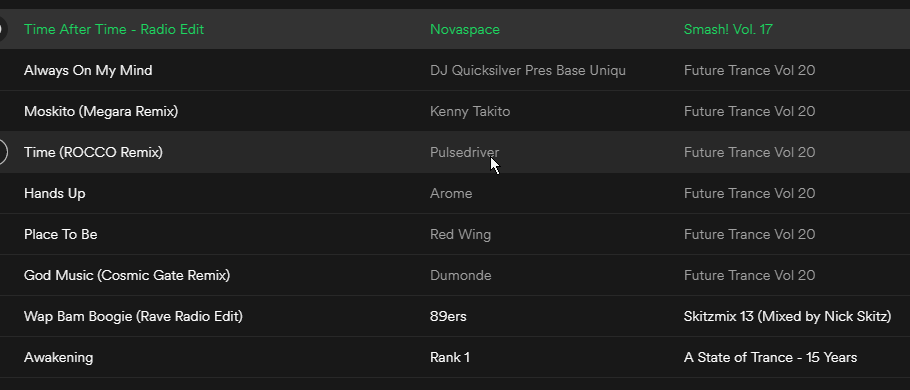The width and height of the screenshot is (910, 390).
Task: Open the Red Wing artist page
Action: [x=460, y=234]
